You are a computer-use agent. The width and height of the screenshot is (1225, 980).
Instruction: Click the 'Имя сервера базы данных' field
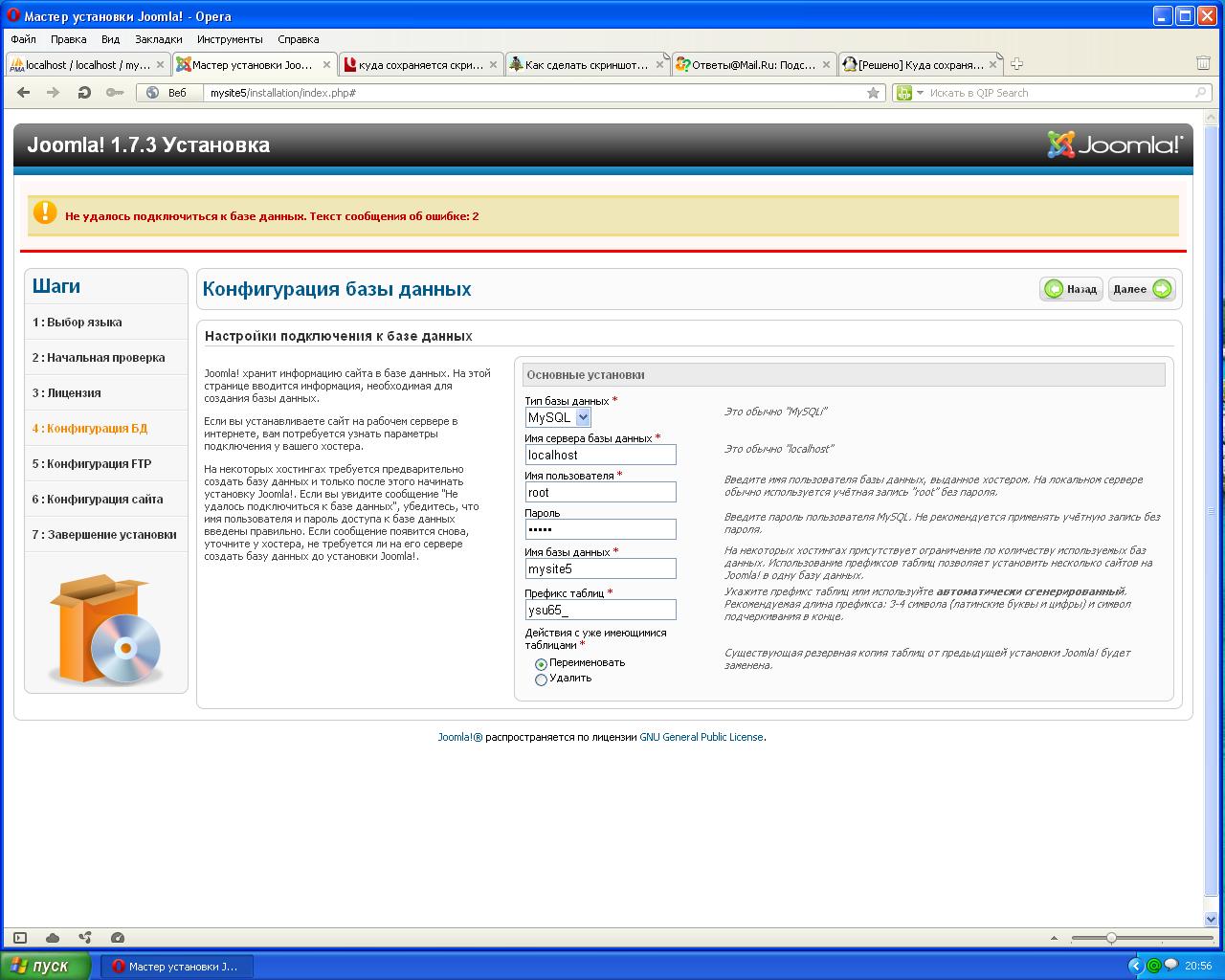click(x=601, y=456)
